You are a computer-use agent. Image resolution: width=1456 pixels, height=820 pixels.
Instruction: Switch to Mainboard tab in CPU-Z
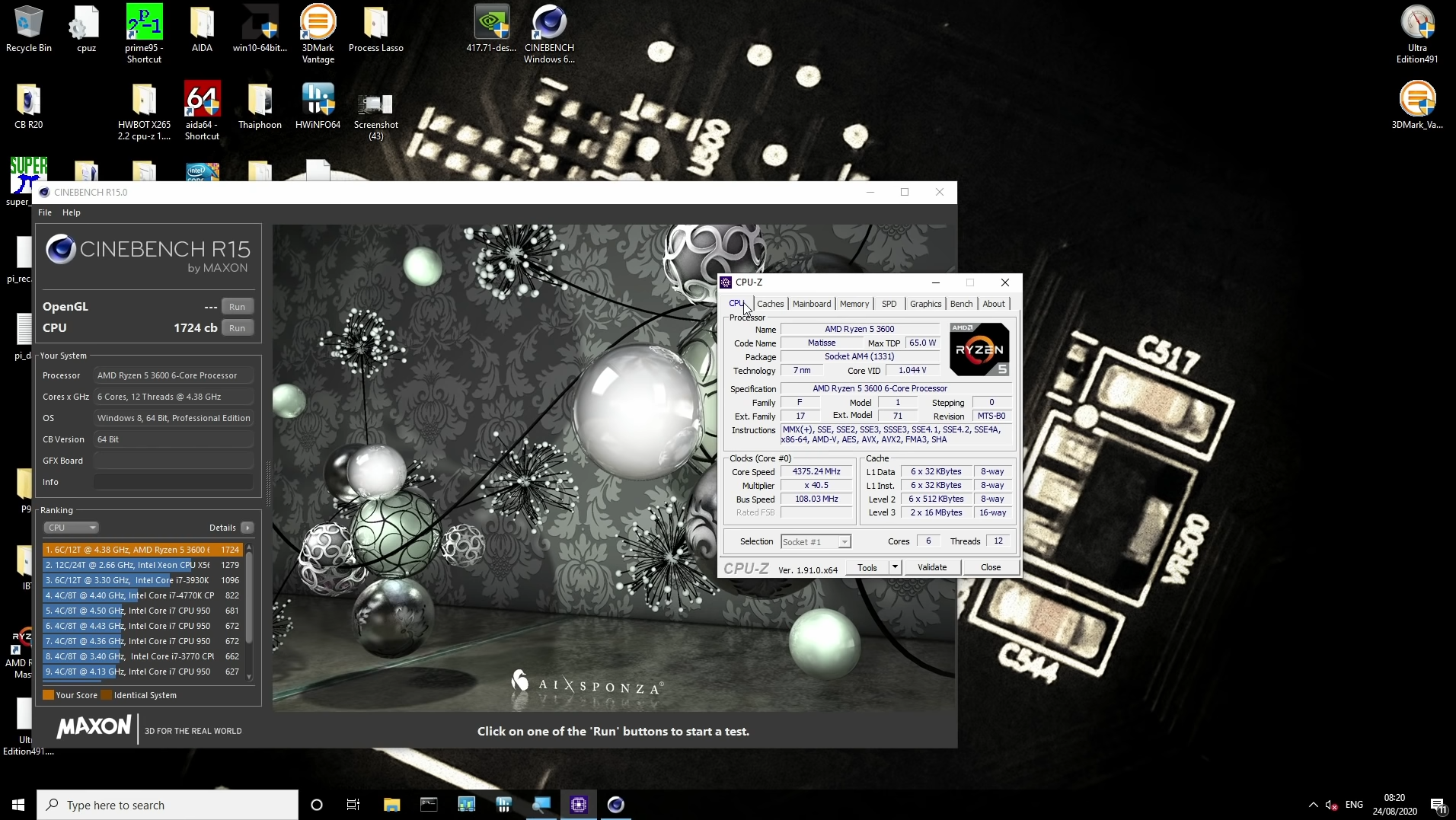tap(812, 304)
